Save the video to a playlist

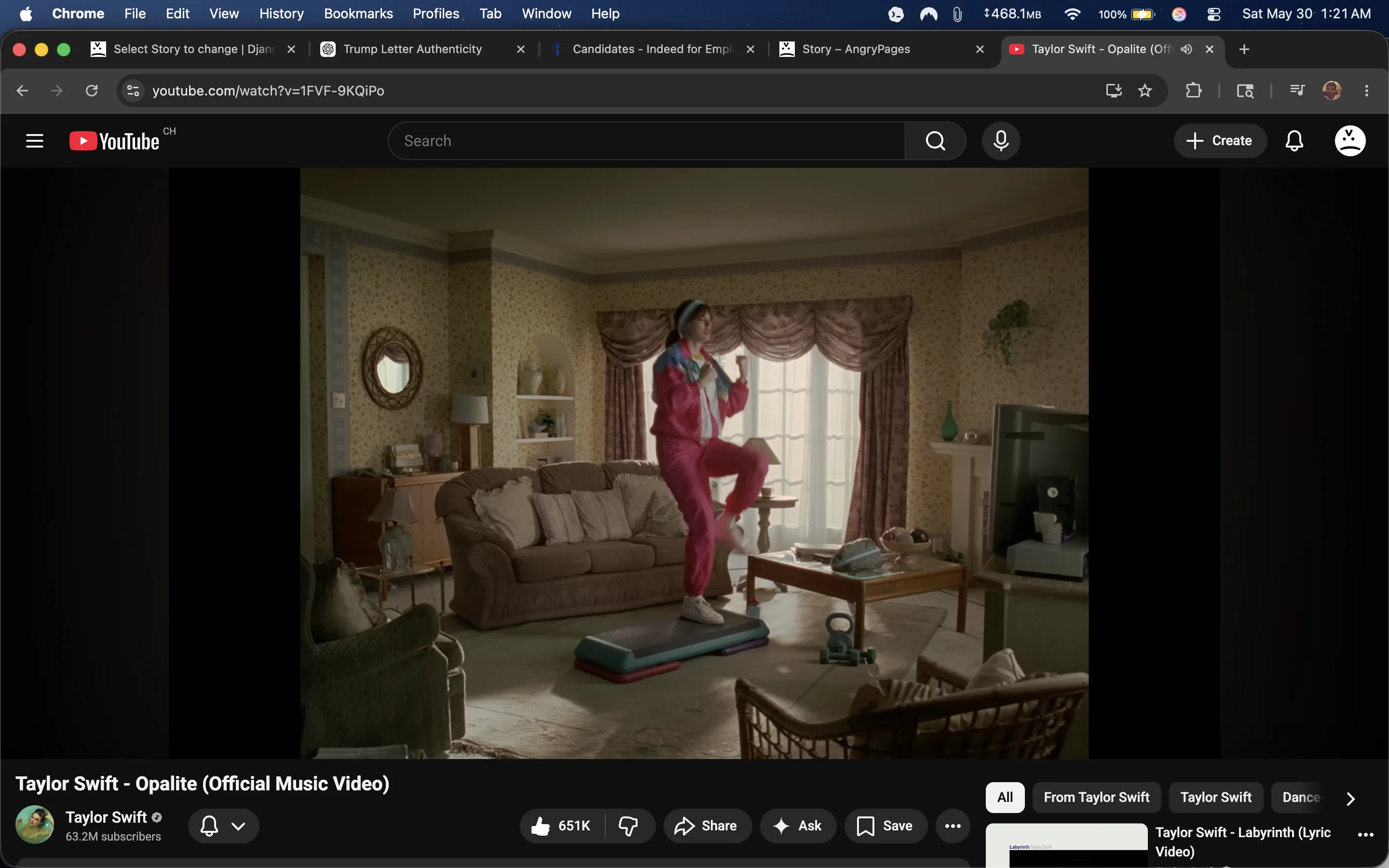click(x=885, y=826)
